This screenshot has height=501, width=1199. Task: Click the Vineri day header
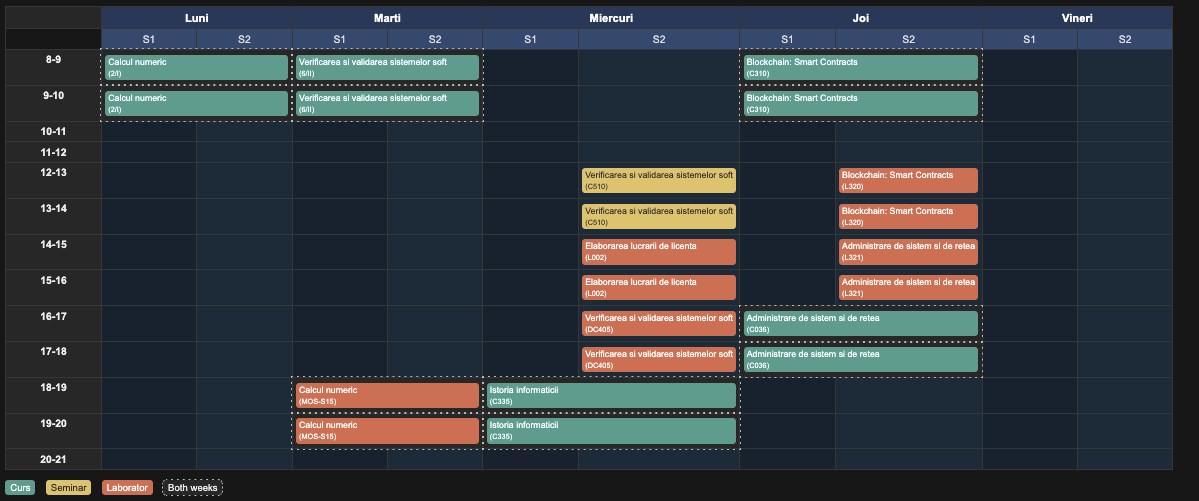1077,18
